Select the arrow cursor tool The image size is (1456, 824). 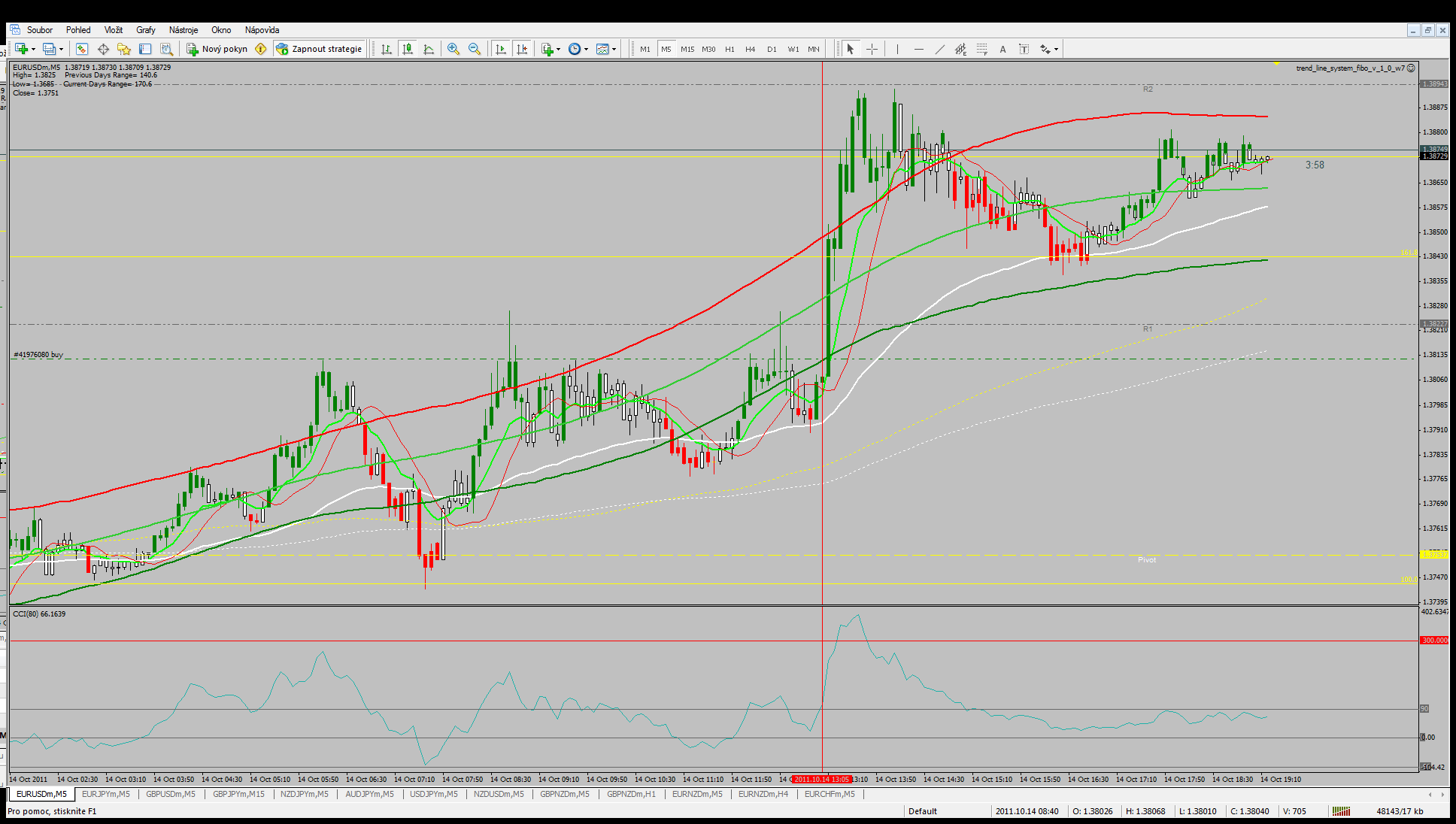pyautogui.click(x=851, y=49)
